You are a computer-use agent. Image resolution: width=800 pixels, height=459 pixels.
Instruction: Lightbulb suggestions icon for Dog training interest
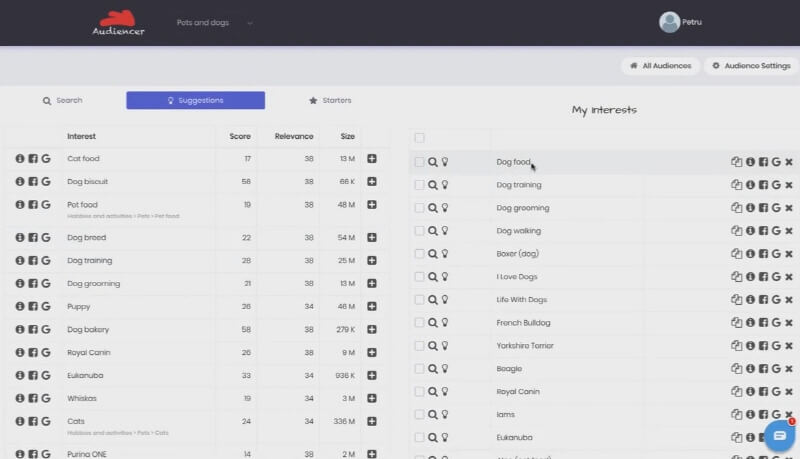click(445, 185)
